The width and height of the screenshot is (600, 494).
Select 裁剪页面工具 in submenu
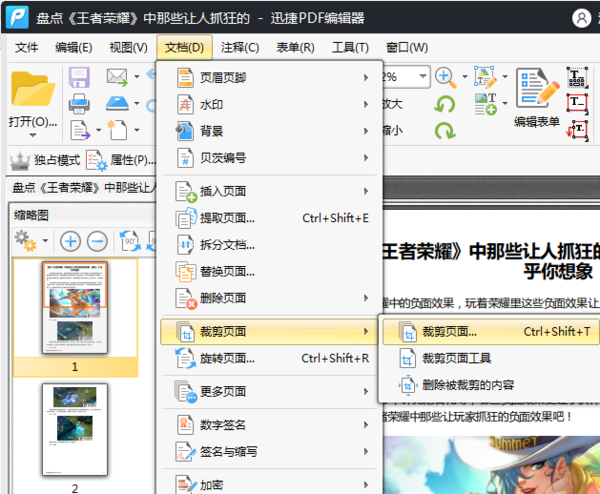(x=491, y=359)
